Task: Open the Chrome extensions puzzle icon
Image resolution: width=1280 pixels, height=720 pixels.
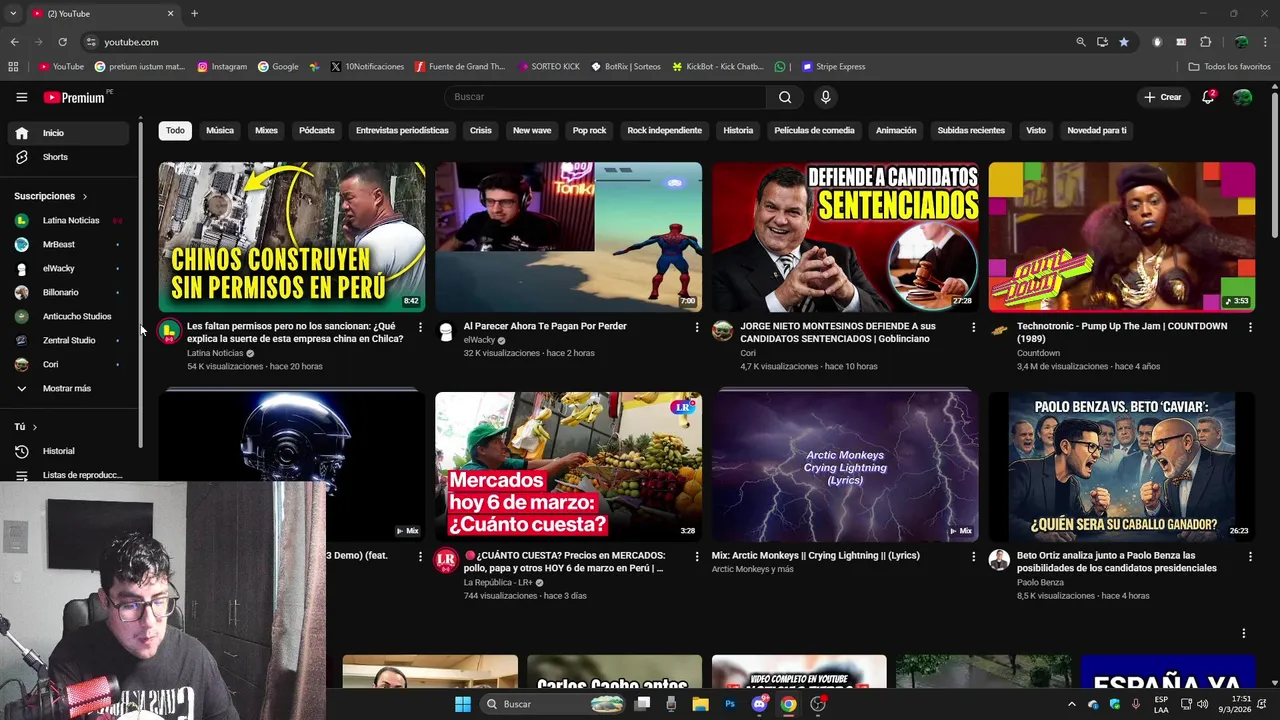Action: point(1205,42)
